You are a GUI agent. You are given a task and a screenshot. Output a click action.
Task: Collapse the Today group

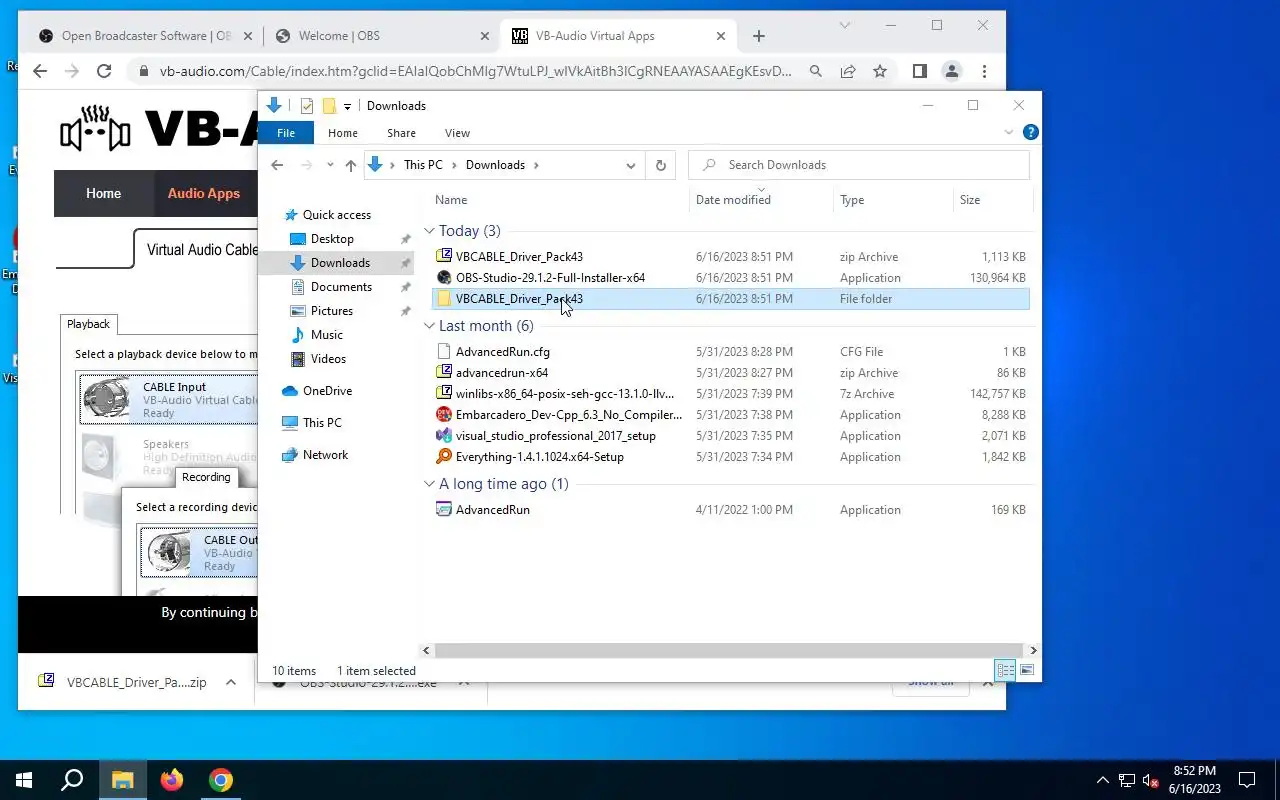pyautogui.click(x=430, y=231)
